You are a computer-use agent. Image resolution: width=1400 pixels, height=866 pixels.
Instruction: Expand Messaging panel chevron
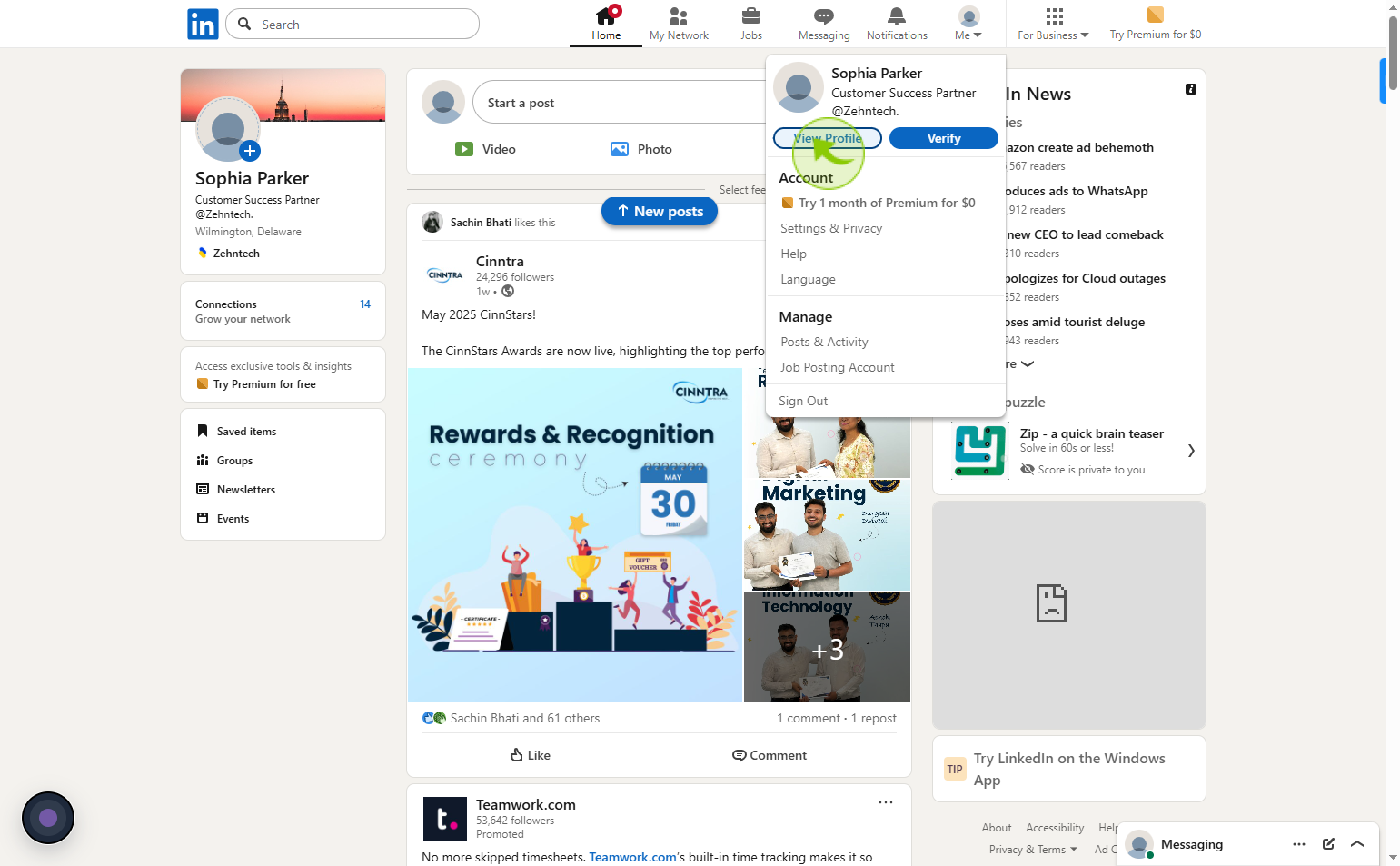[x=1357, y=844]
